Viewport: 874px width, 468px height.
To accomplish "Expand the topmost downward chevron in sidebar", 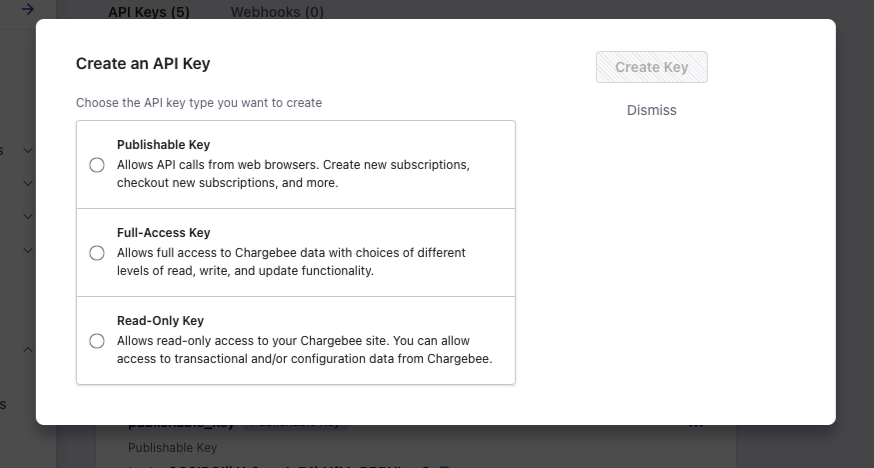I will pos(28,150).
